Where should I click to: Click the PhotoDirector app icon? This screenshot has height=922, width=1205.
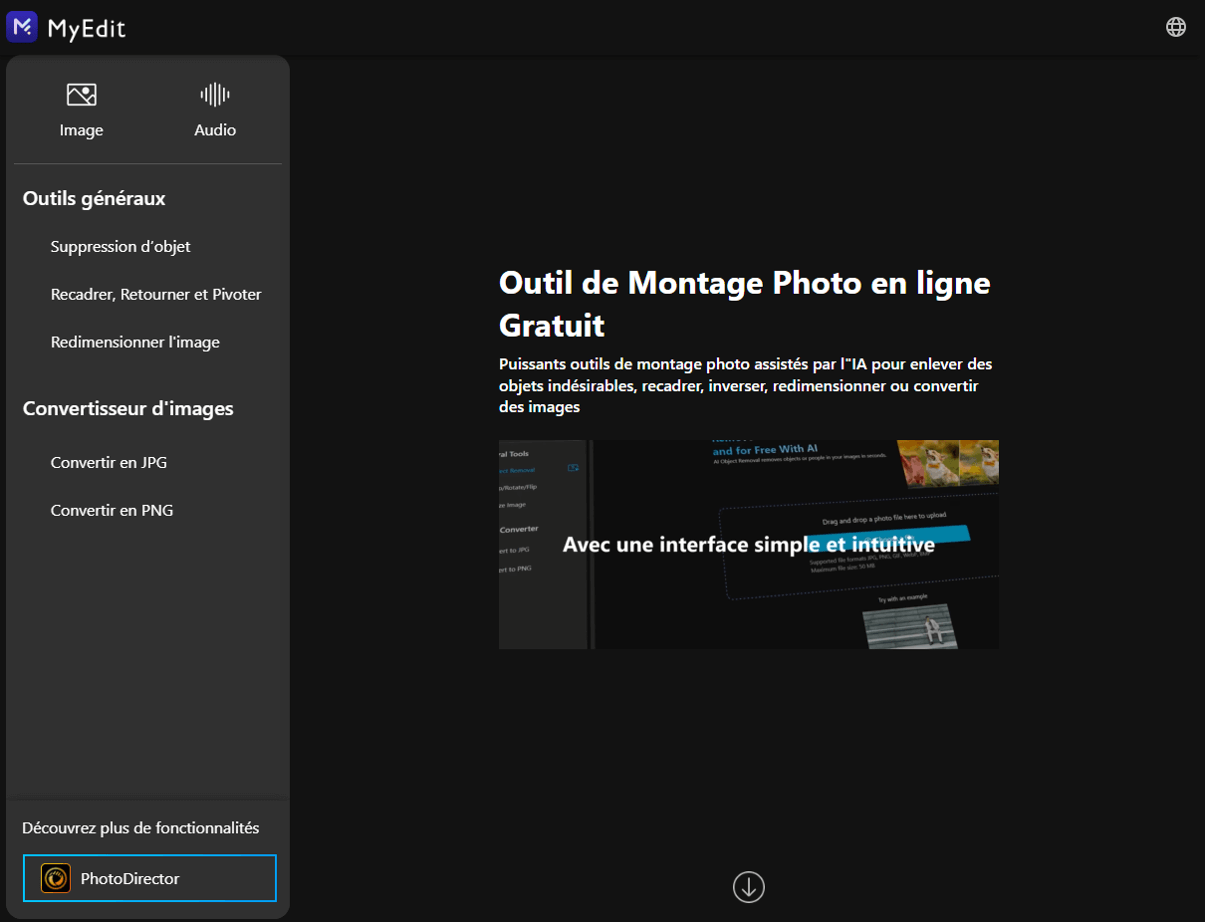coord(56,878)
